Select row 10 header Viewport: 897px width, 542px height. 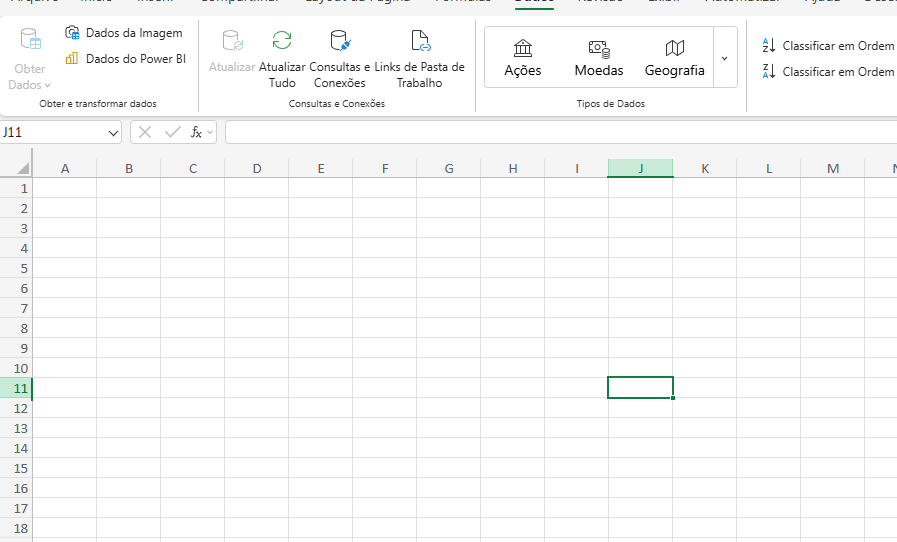click(x=16, y=369)
